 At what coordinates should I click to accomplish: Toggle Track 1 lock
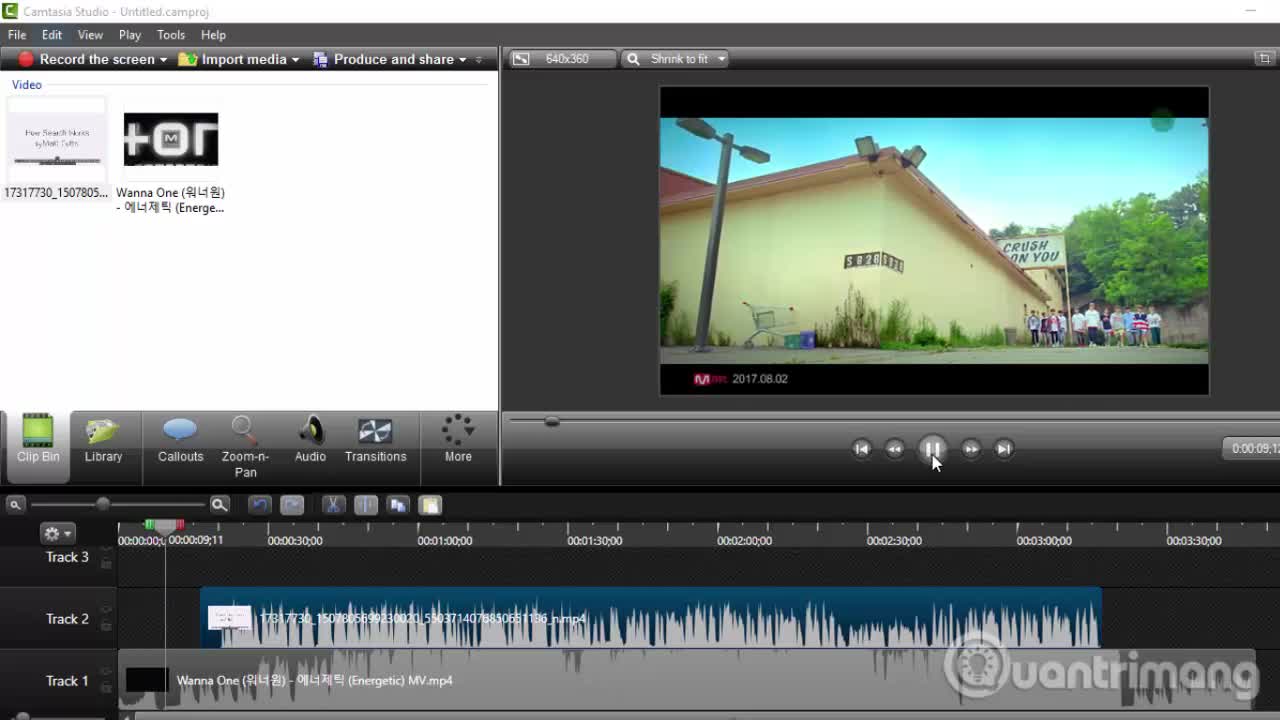click(106, 688)
